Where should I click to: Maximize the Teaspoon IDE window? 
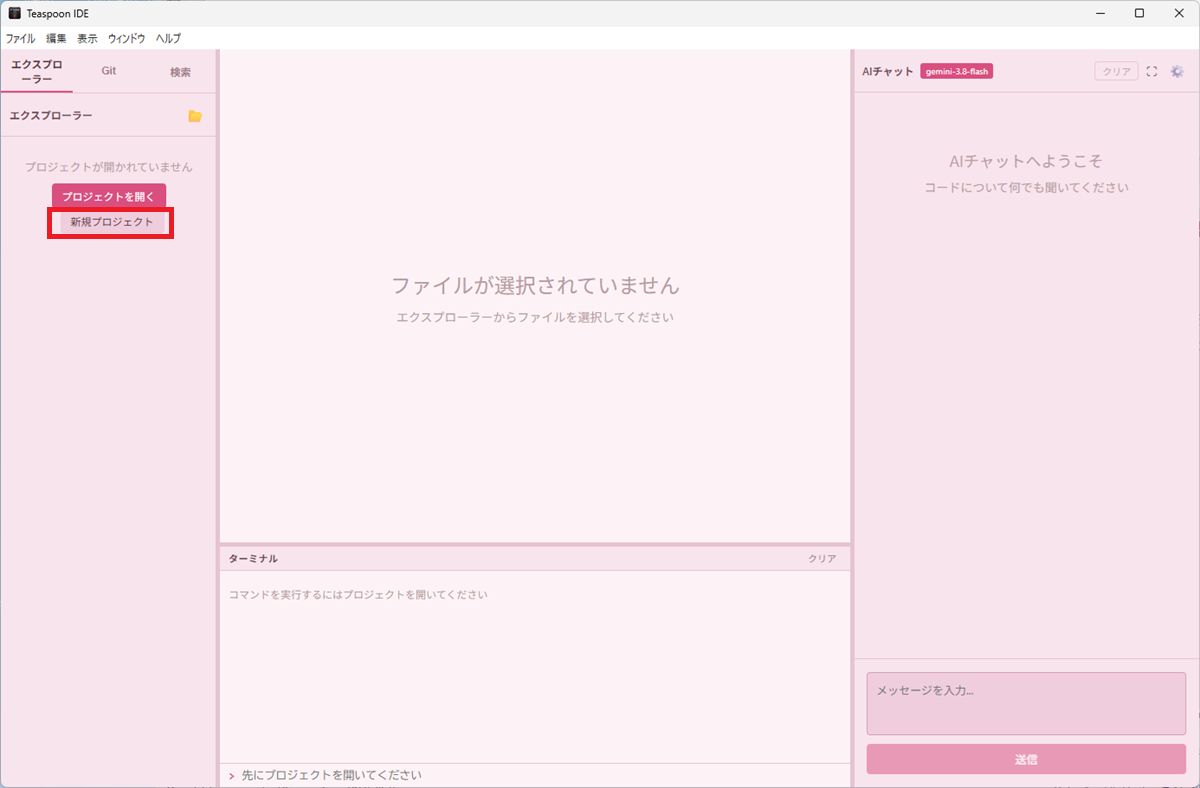click(1139, 13)
